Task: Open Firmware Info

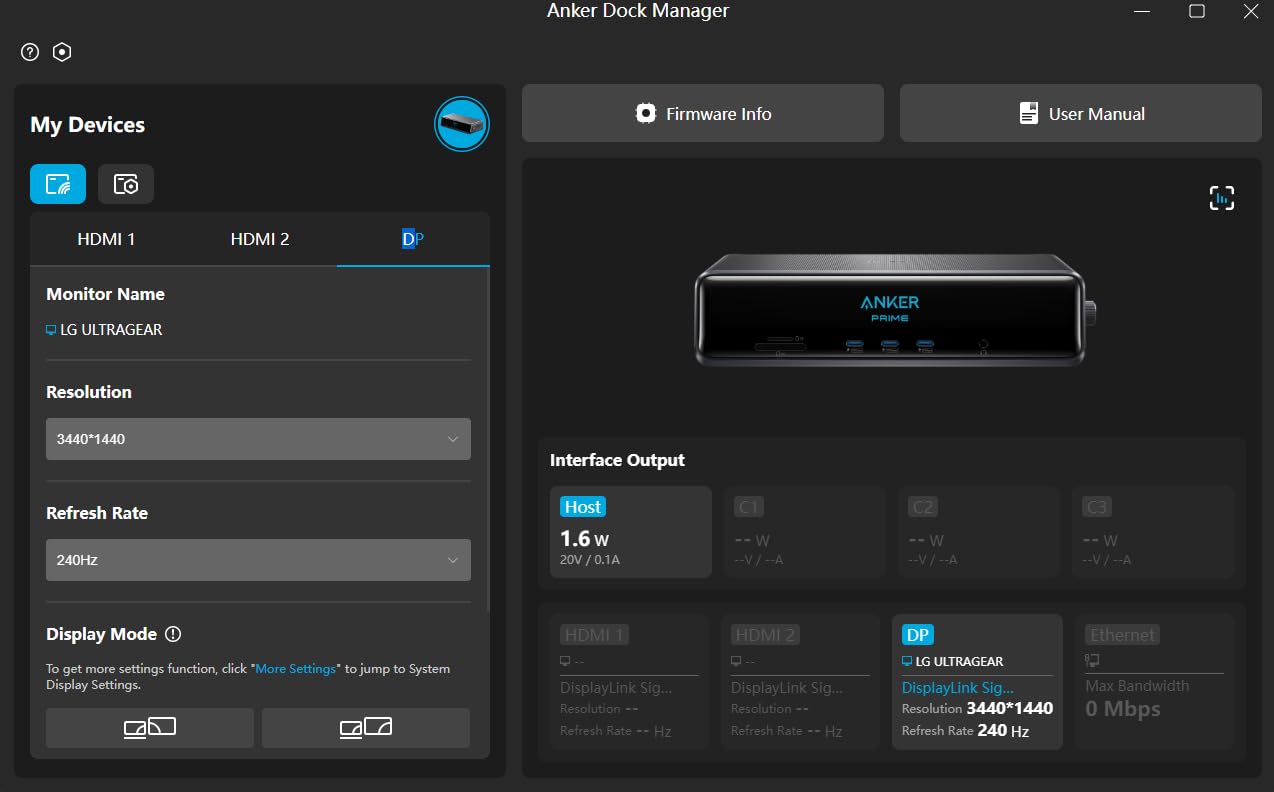Action: (703, 113)
